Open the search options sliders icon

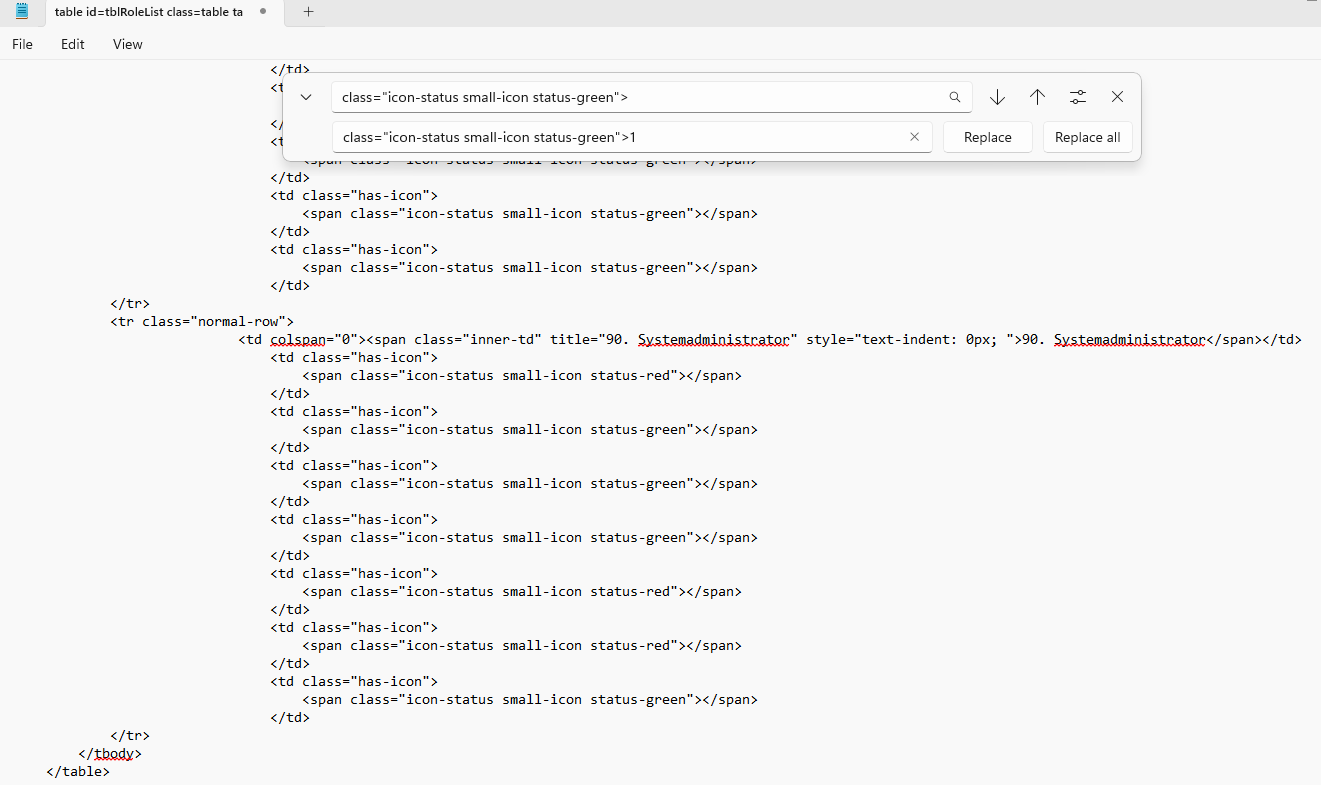1077,97
